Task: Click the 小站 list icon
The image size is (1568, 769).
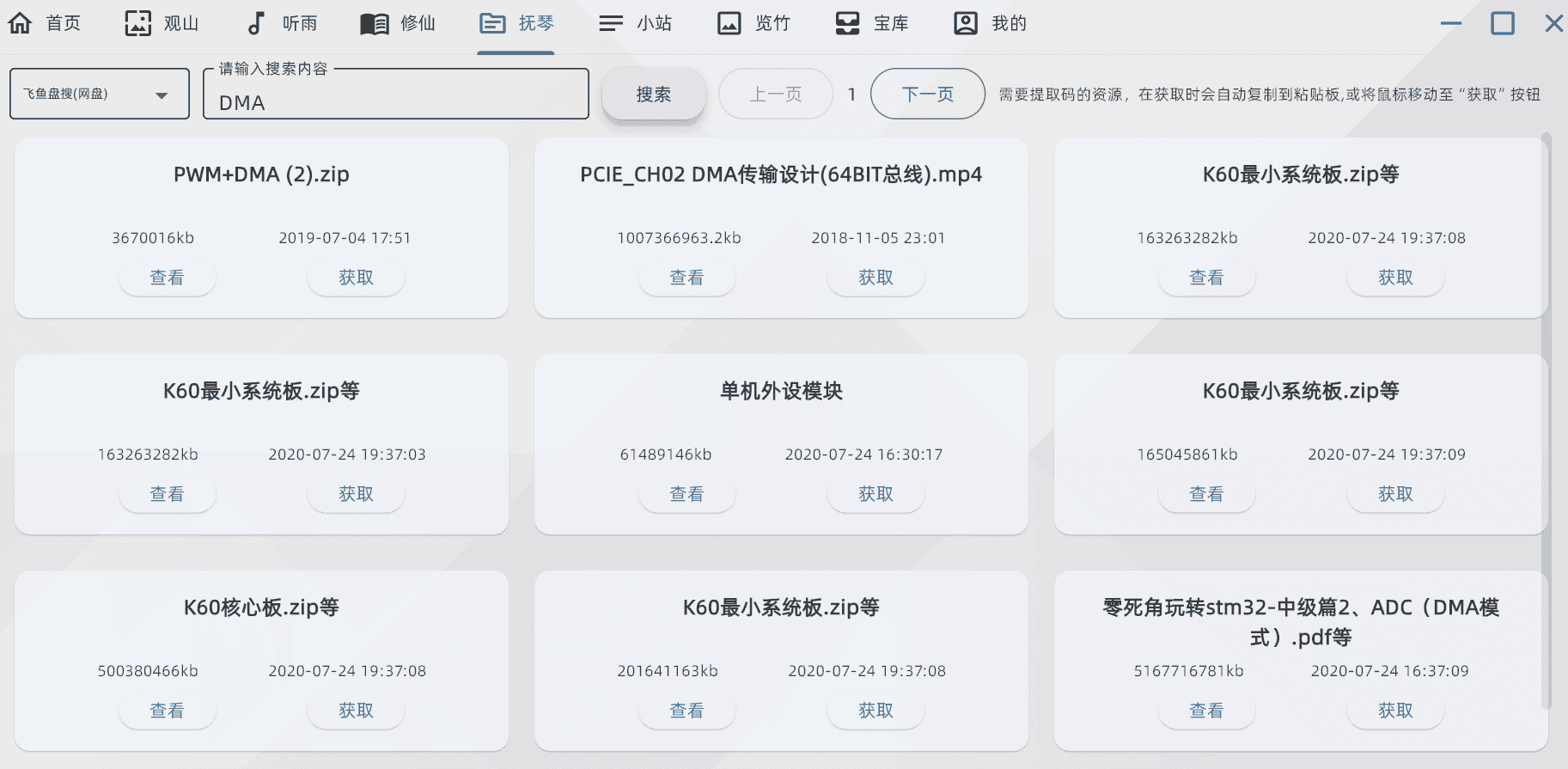Action: [x=611, y=23]
